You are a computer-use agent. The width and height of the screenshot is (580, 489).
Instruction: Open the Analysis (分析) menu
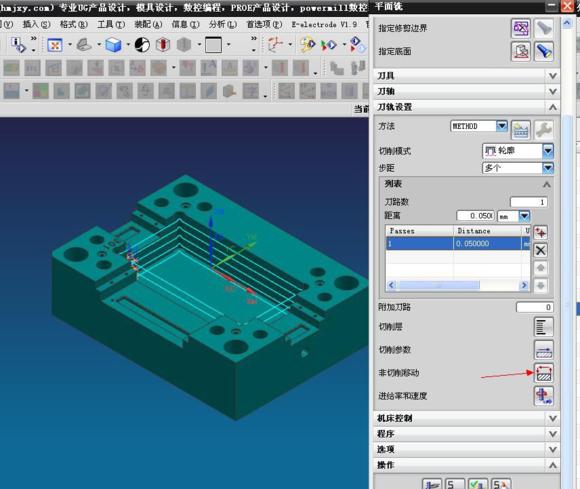[x=222, y=24]
